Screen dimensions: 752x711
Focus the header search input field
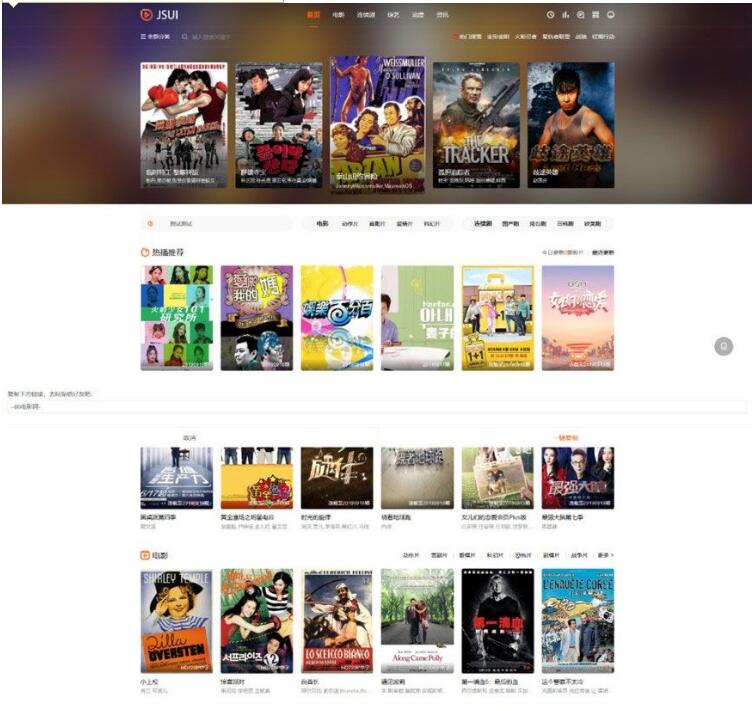[211, 36]
